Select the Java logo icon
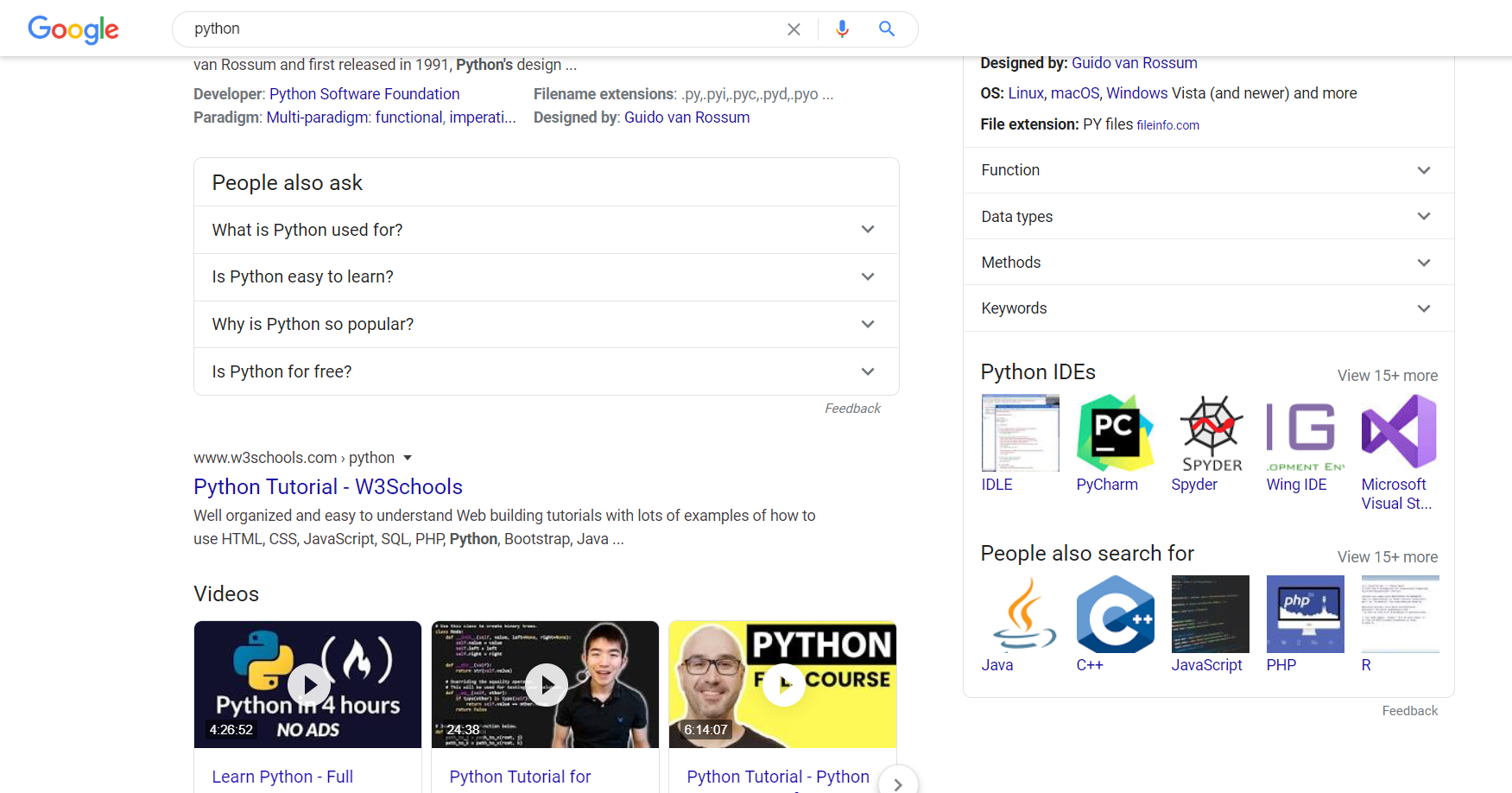 coord(1020,614)
